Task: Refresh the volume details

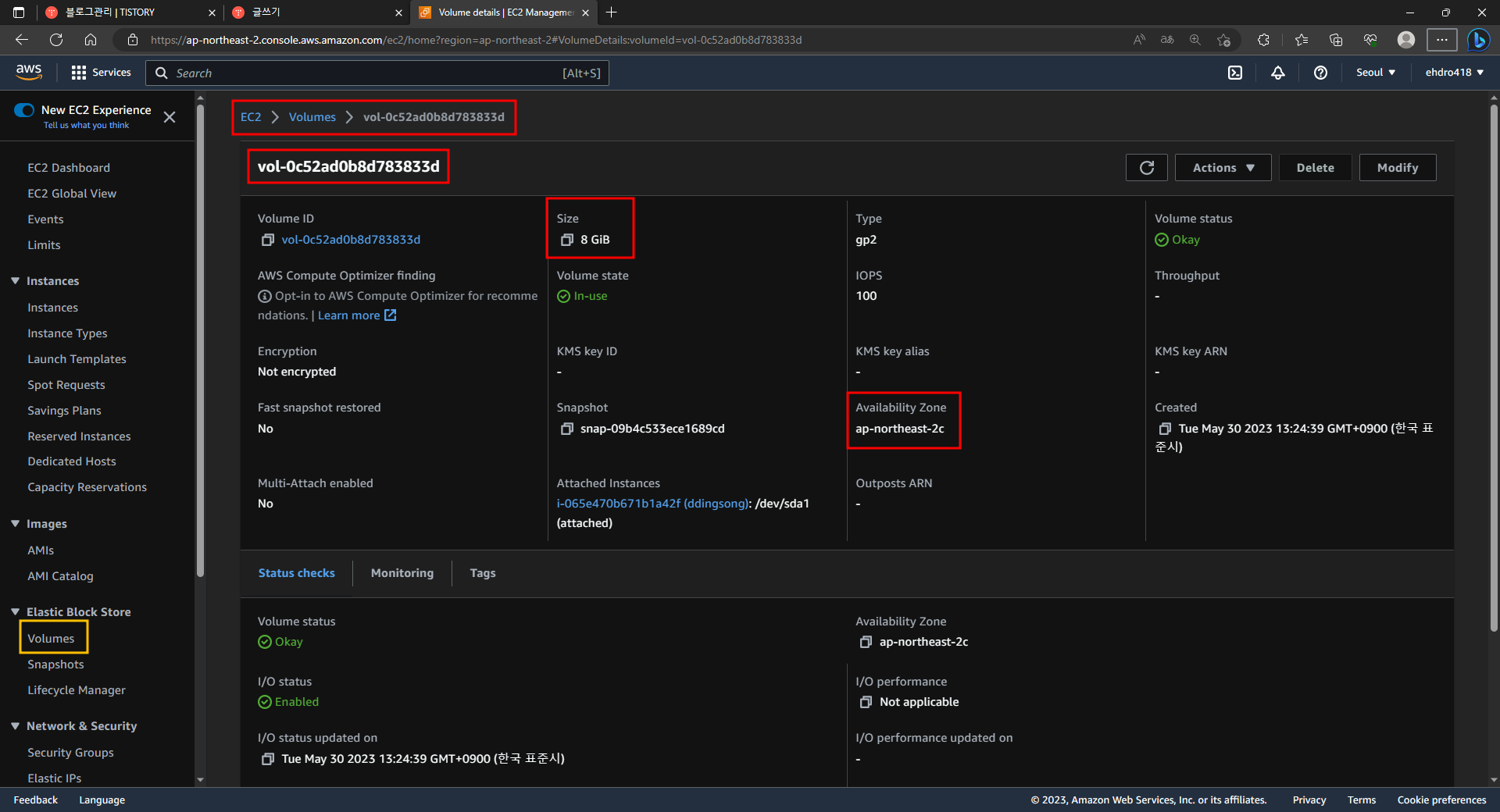Action: [1147, 168]
